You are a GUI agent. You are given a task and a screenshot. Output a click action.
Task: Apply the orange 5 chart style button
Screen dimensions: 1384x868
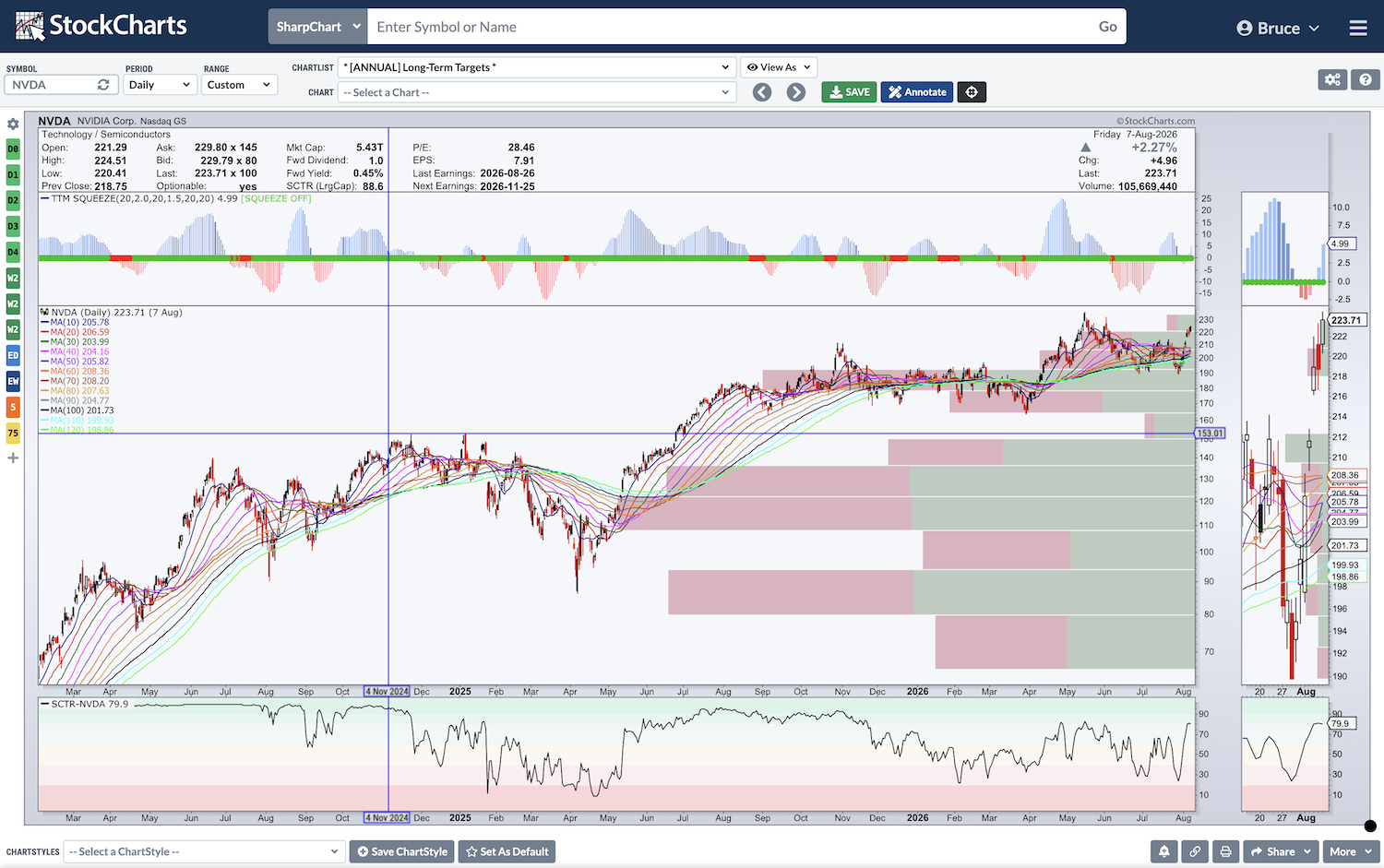pyautogui.click(x=13, y=407)
